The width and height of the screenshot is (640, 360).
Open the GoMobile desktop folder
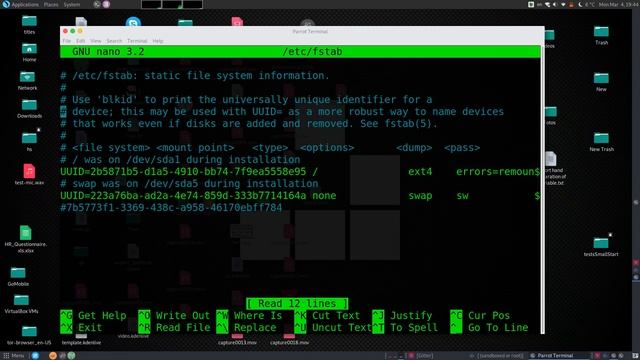tap(18, 276)
